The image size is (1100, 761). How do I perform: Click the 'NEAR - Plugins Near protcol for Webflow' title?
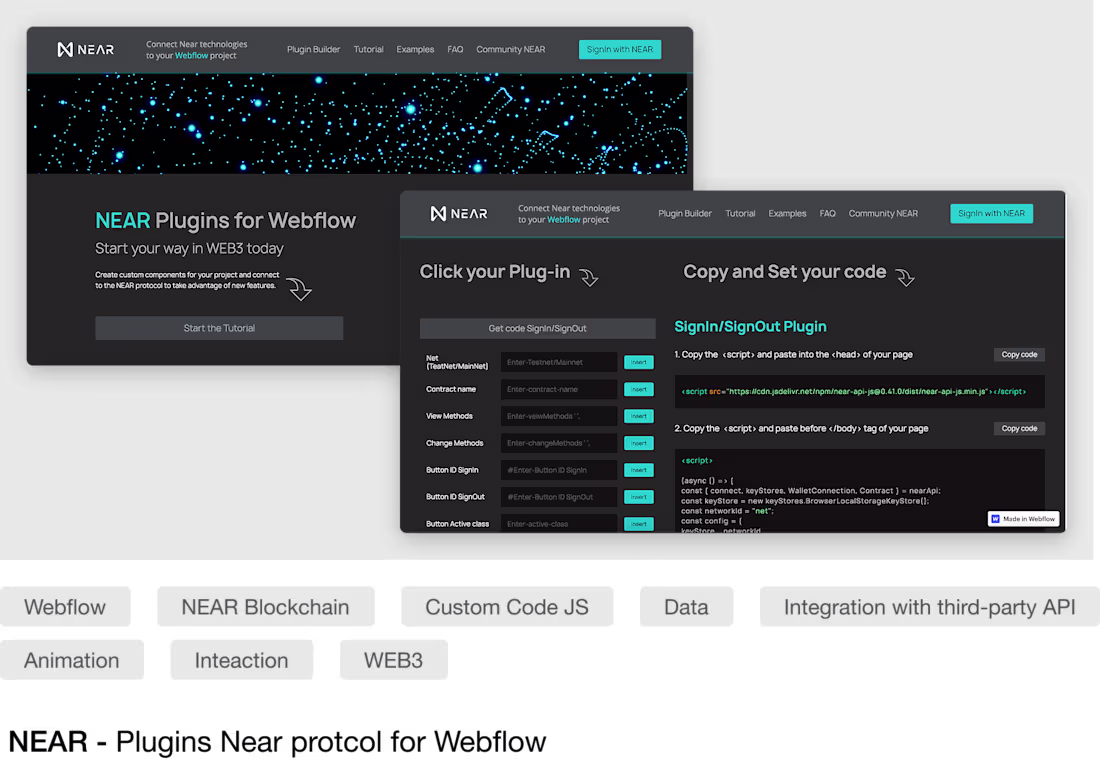[277, 742]
